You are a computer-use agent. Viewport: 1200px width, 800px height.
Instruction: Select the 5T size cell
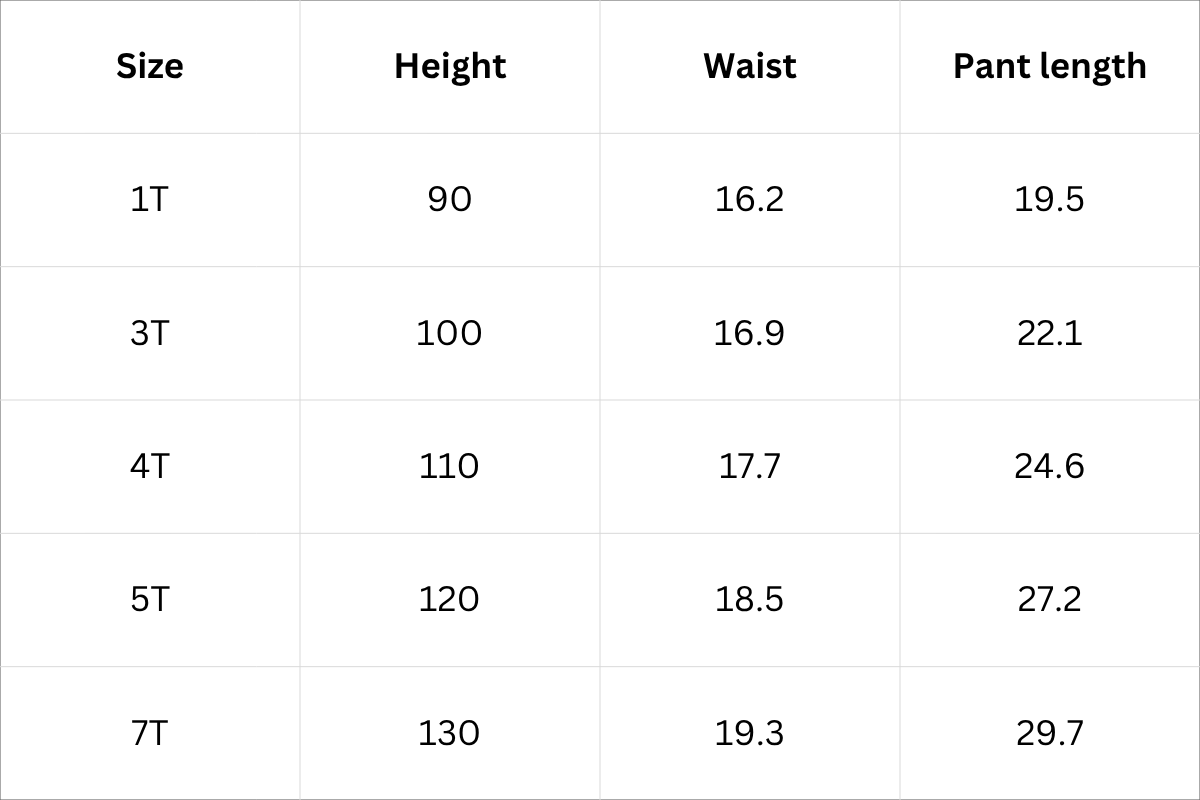click(150, 600)
